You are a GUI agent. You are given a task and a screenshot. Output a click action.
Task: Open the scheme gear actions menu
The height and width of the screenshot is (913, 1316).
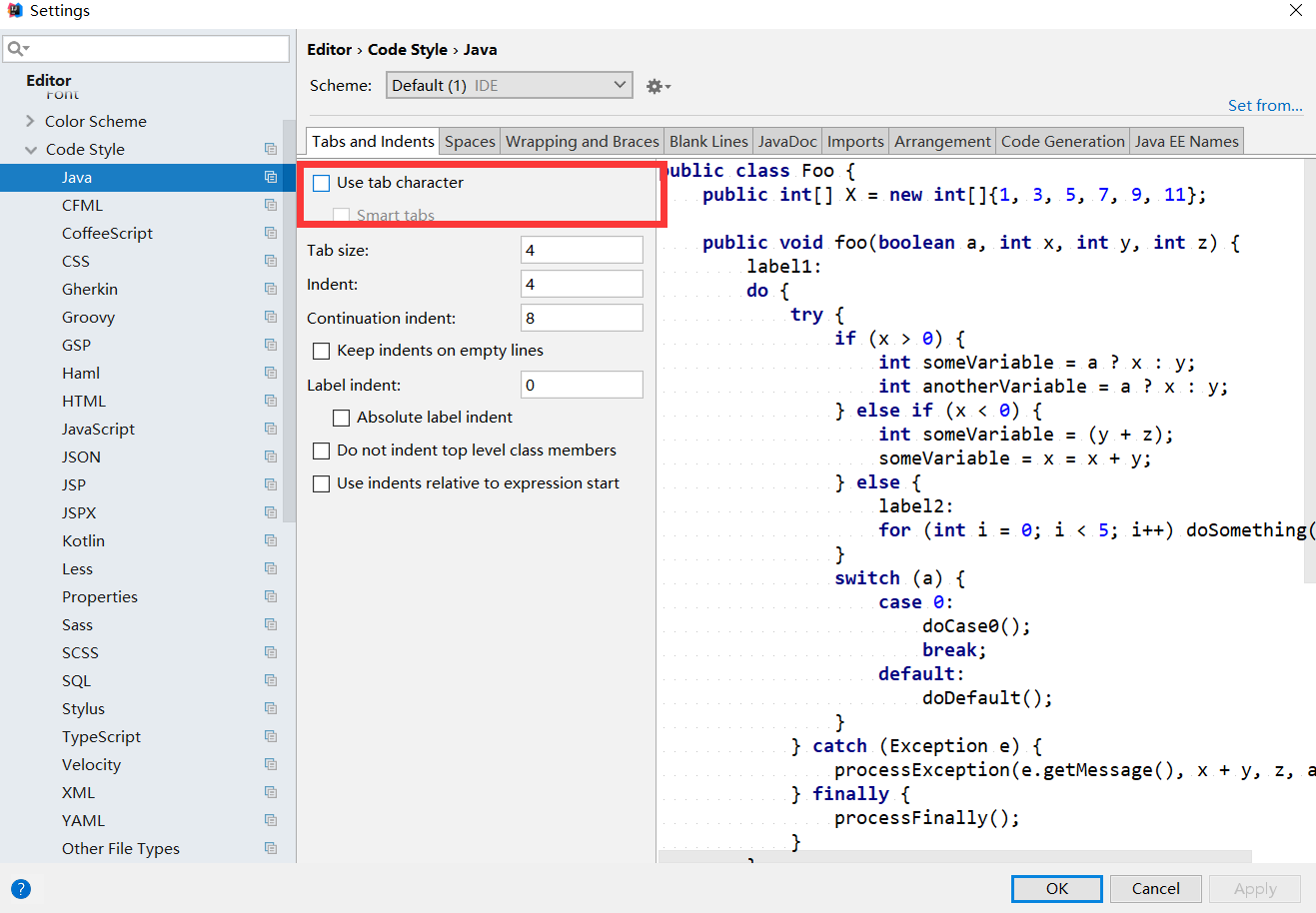point(658,86)
